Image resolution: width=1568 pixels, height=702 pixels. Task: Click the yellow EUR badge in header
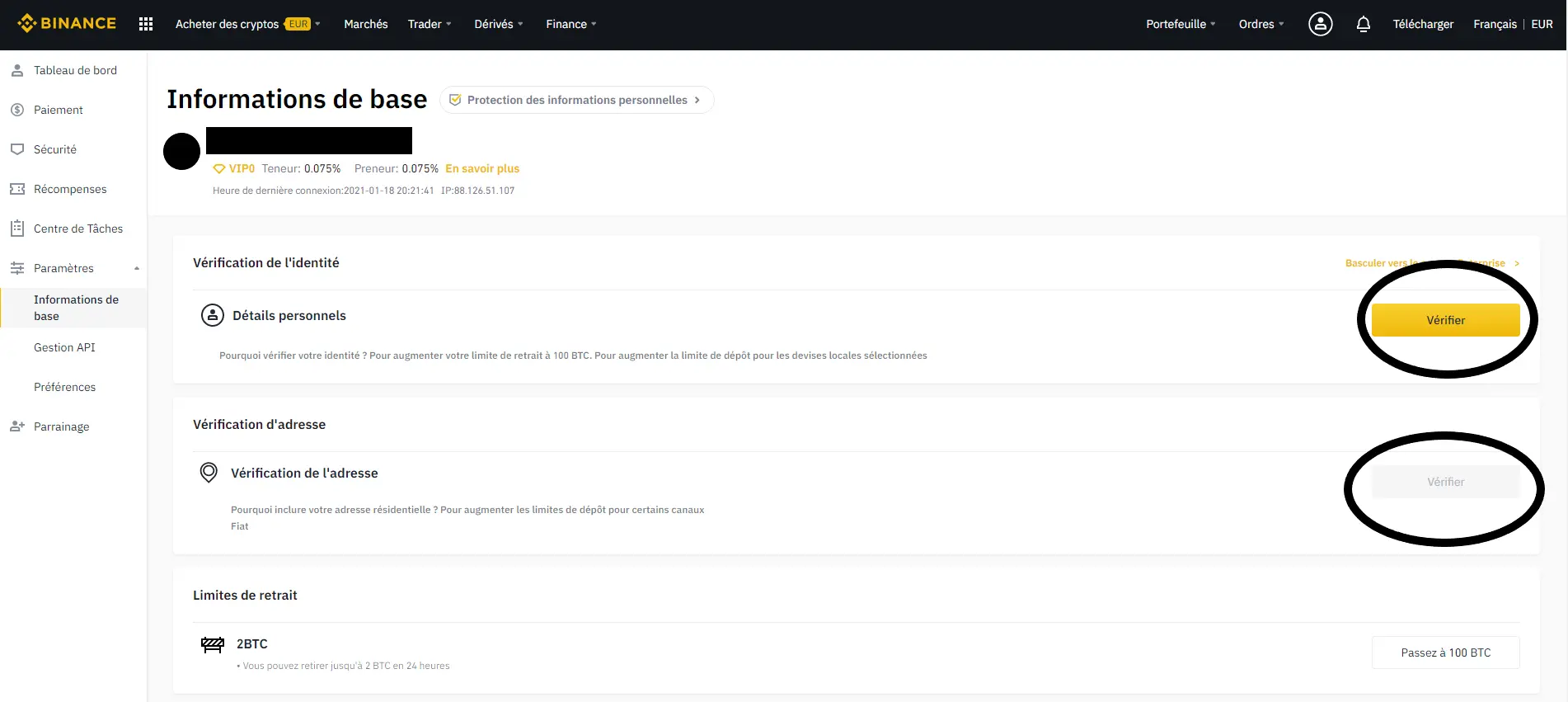tap(298, 24)
